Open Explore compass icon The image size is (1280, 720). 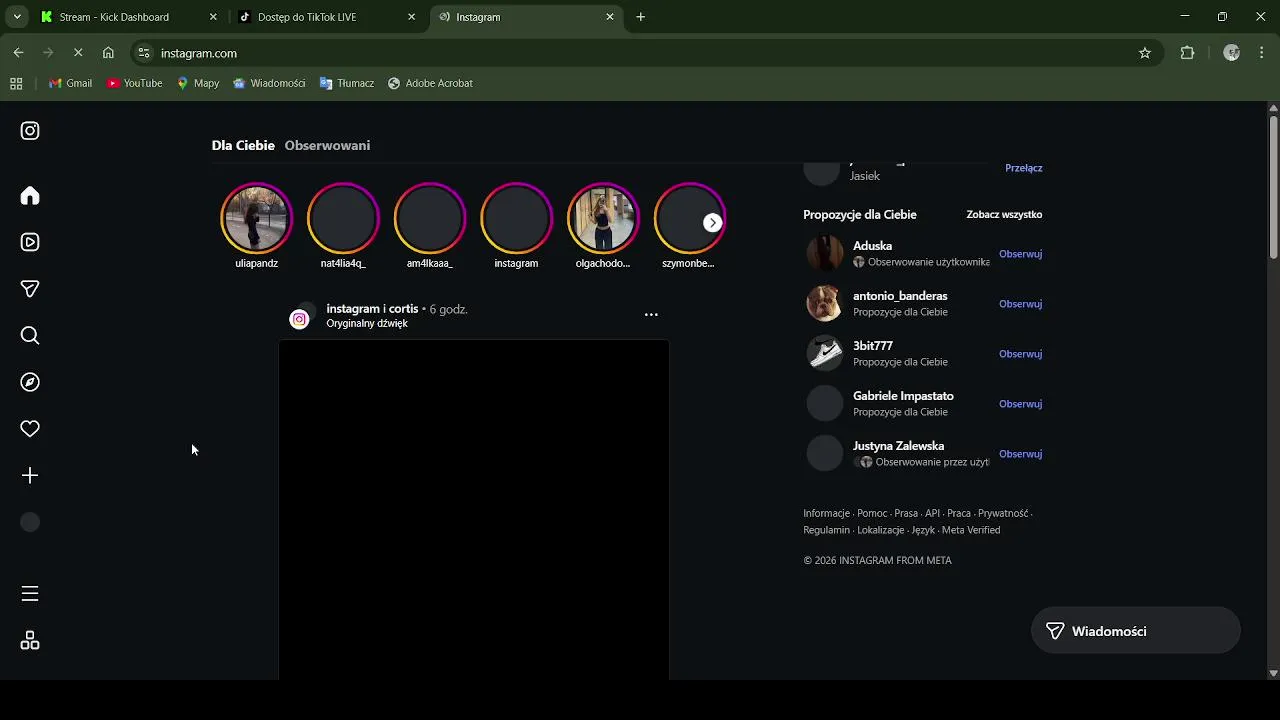(x=30, y=382)
